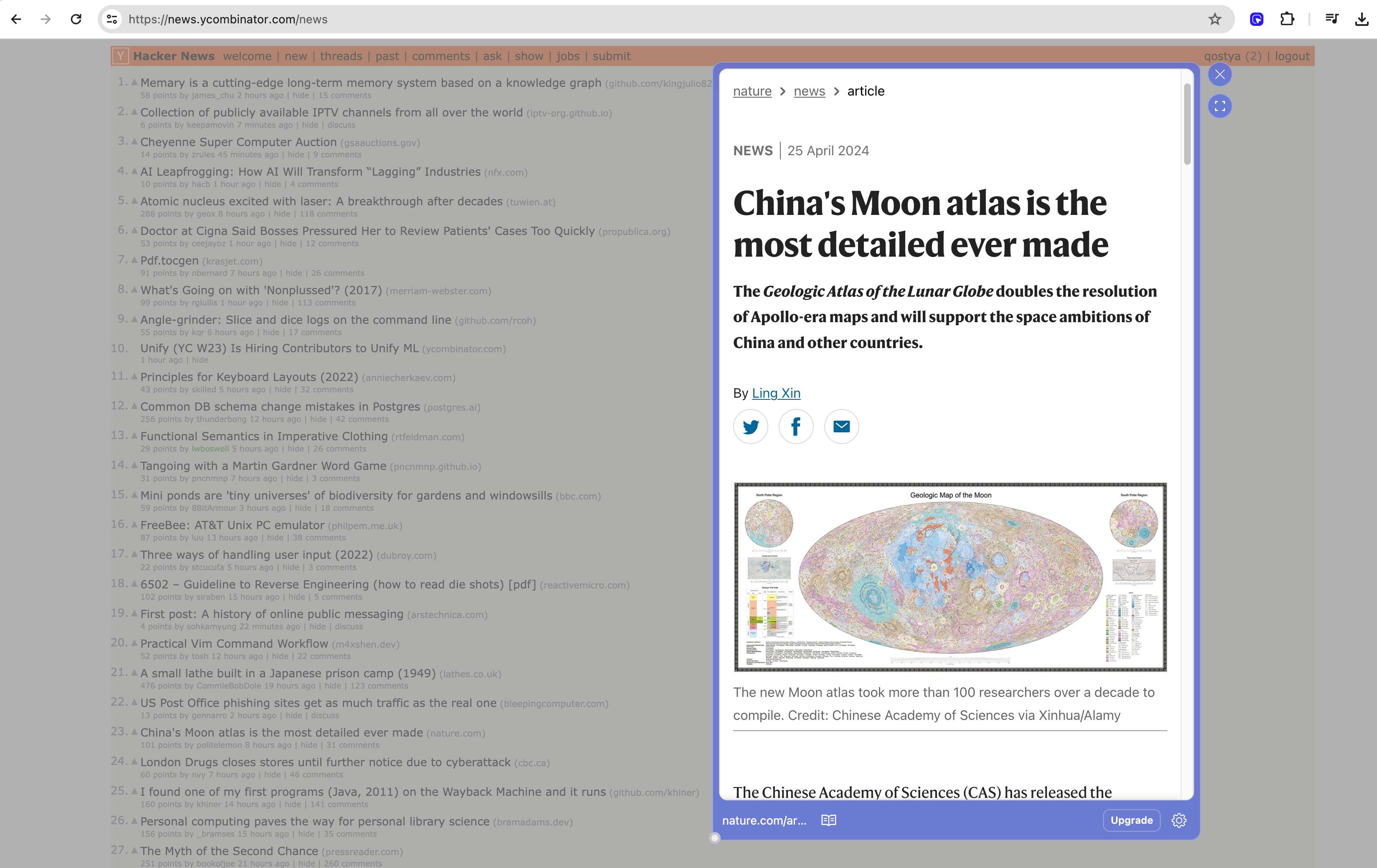Click the logout link
This screenshot has width=1377, height=868.
(x=1292, y=56)
